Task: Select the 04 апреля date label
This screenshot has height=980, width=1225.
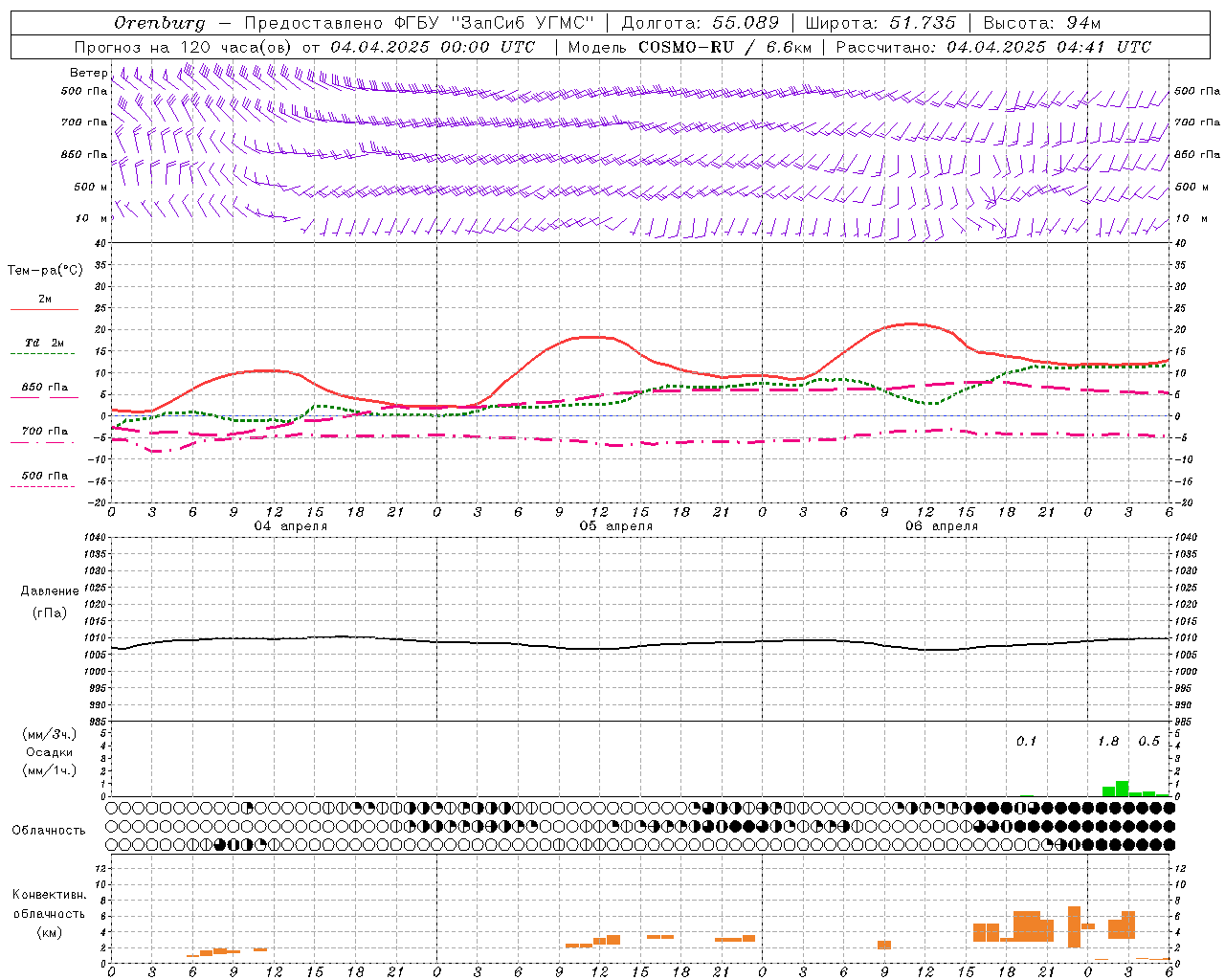Action: pyautogui.click(x=290, y=526)
